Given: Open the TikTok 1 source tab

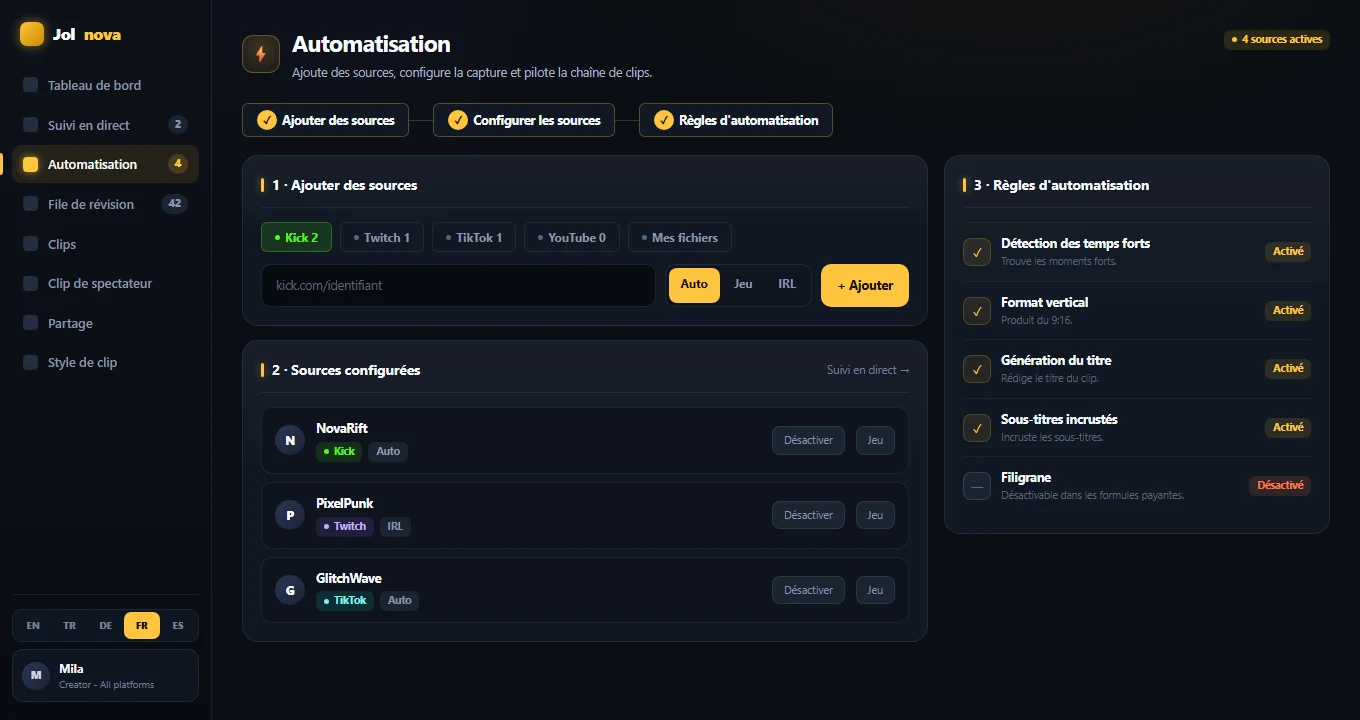Looking at the screenshot, I should pos(474,237).
